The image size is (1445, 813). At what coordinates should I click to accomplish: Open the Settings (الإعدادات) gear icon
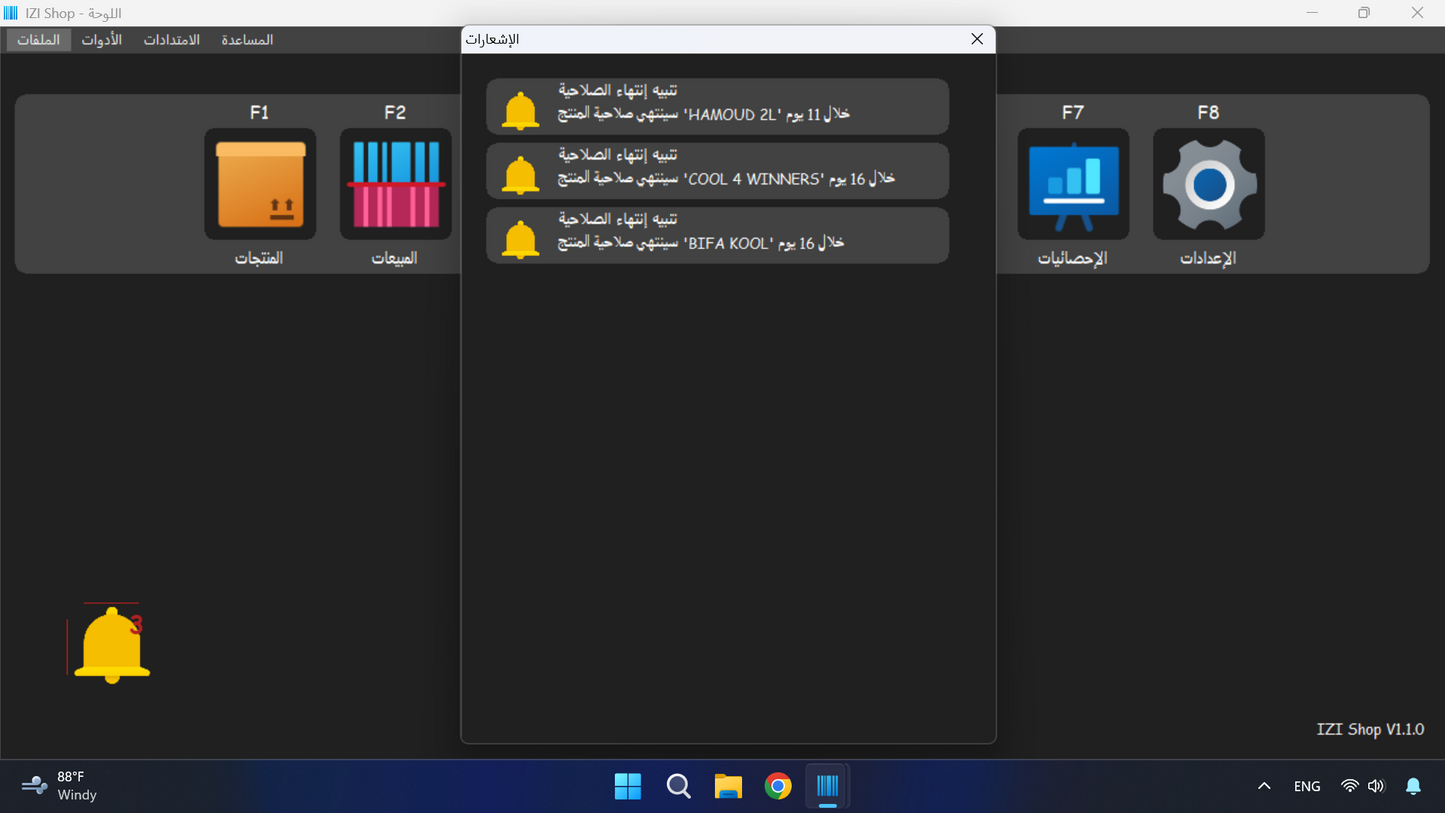pyautogui.click(x=1208, y=184)
